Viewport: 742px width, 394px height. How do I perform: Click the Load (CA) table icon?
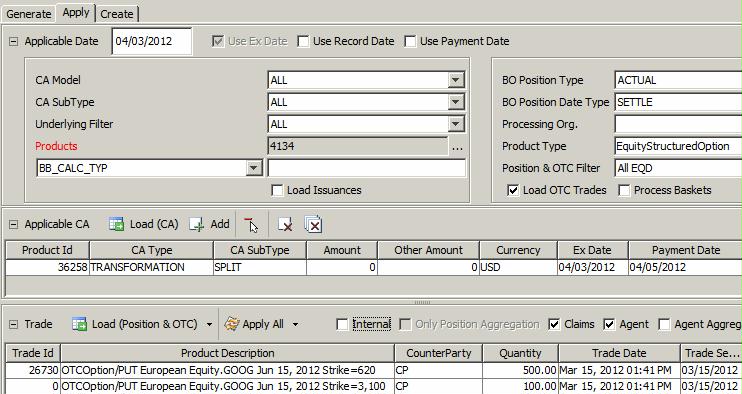coord(116,224)
